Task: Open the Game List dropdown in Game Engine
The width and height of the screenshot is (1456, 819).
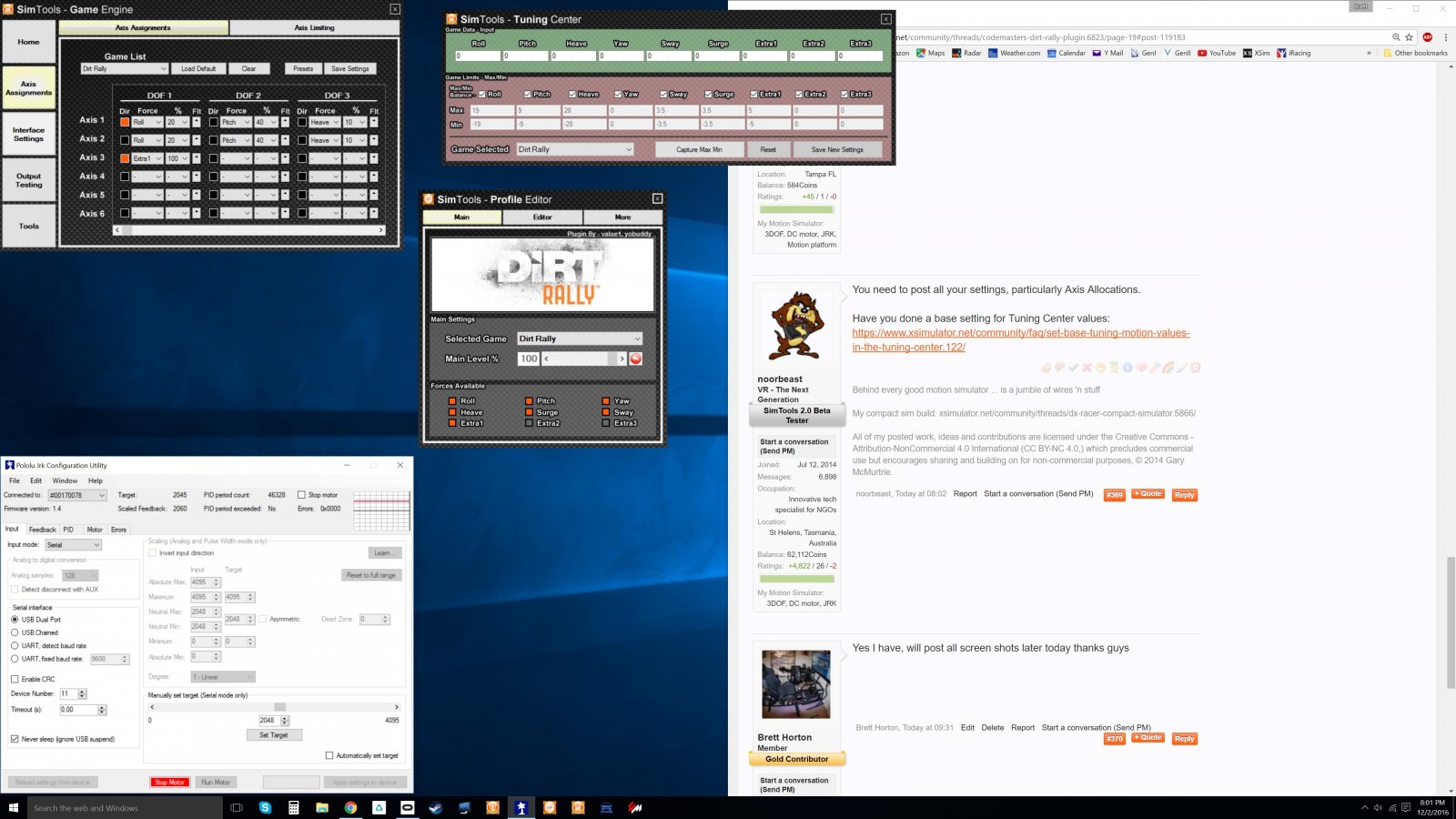Action: pyautogui.click(x=125, y=68)
